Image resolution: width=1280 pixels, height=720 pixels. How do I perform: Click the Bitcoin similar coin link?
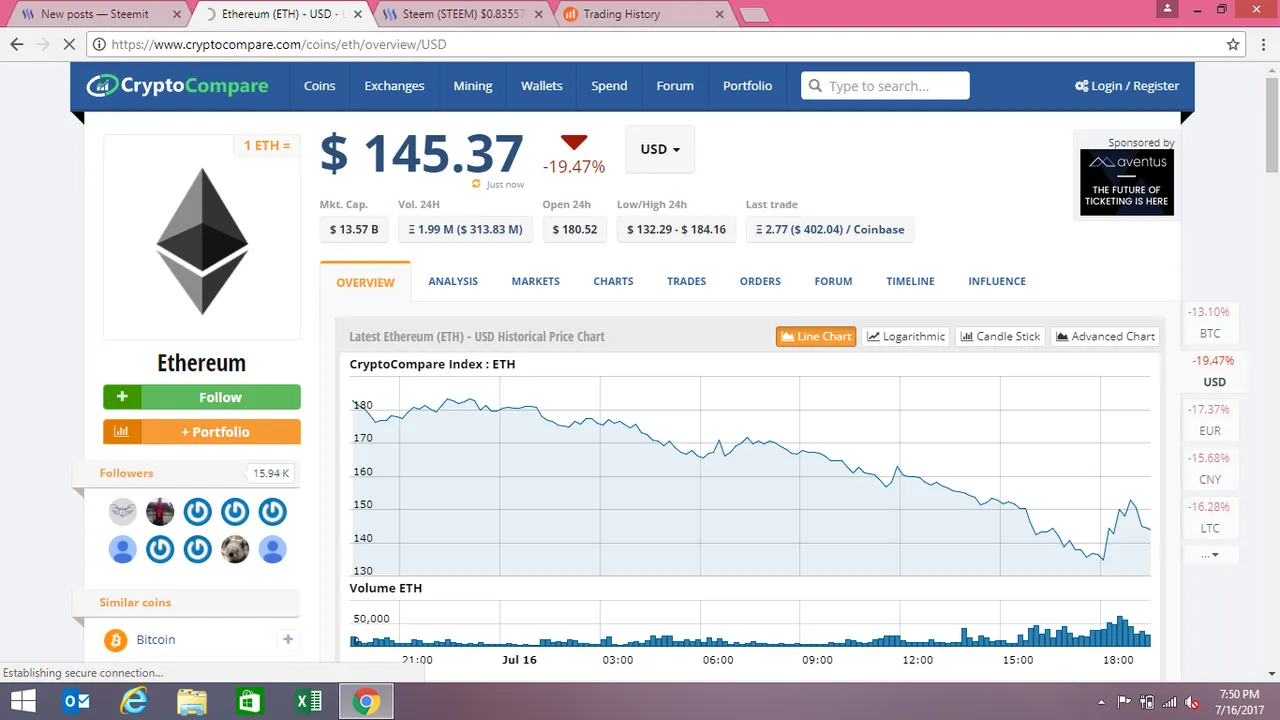[x=156, y=639]
